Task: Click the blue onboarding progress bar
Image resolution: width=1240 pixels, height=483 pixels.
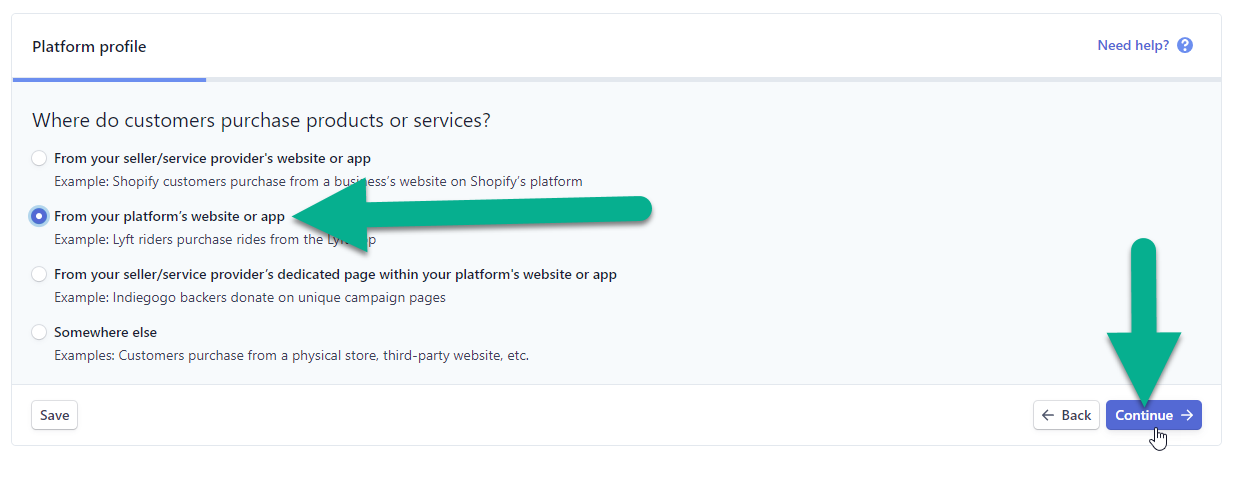Action: pos(109,79)
